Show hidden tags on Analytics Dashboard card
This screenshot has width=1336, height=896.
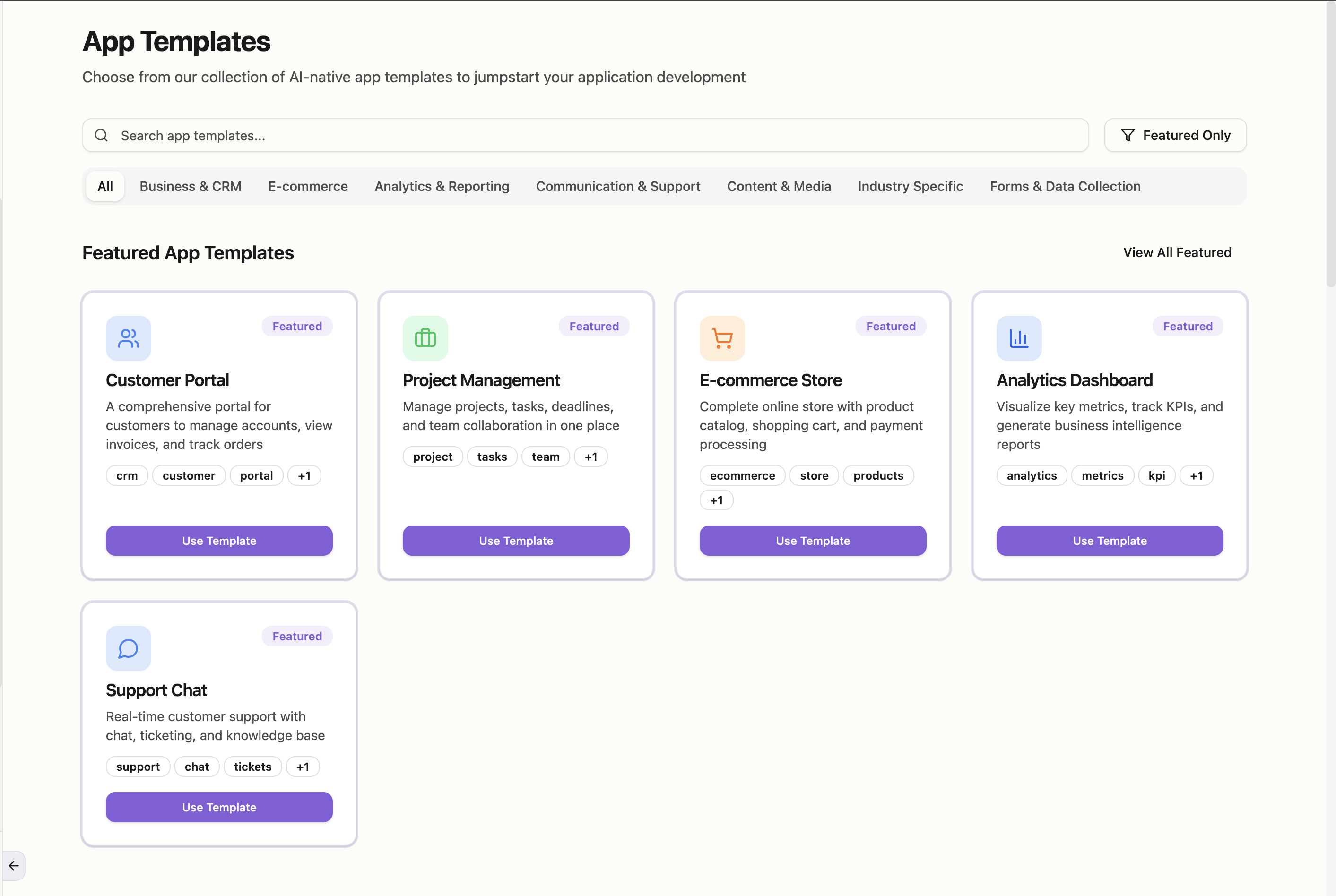[x=1196, y=476]
